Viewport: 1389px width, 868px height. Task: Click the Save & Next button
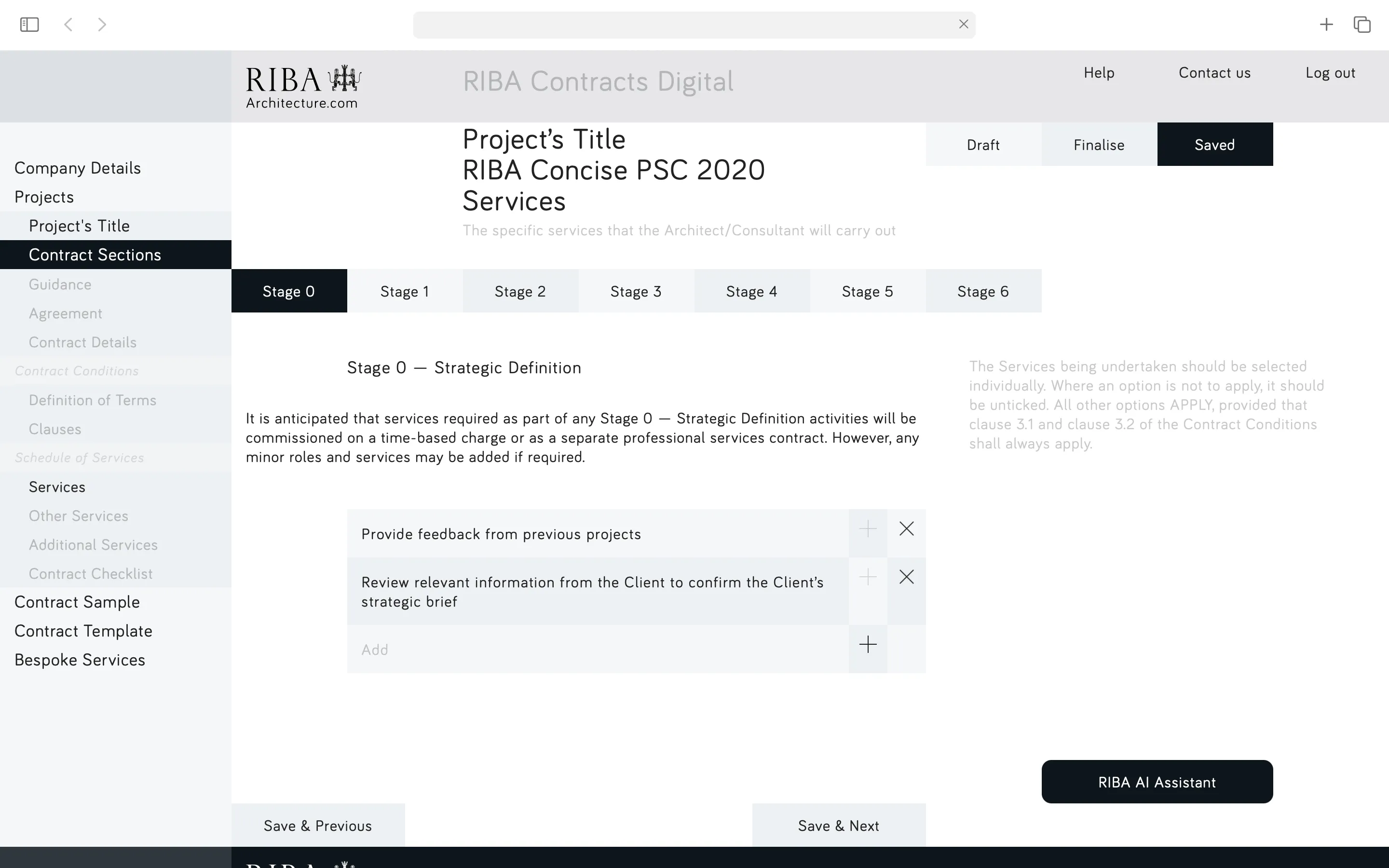(839, 825)
